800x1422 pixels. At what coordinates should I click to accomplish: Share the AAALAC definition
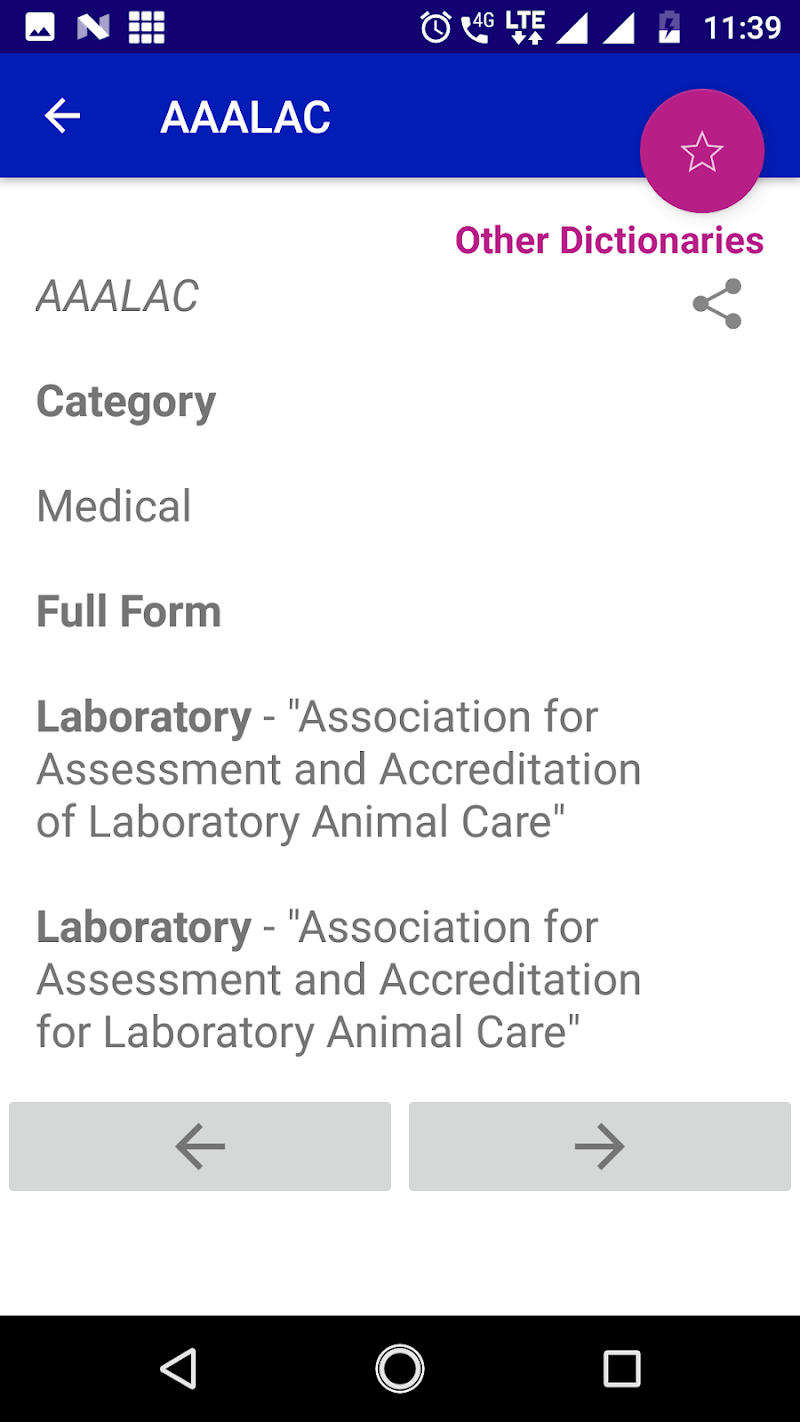717,304
